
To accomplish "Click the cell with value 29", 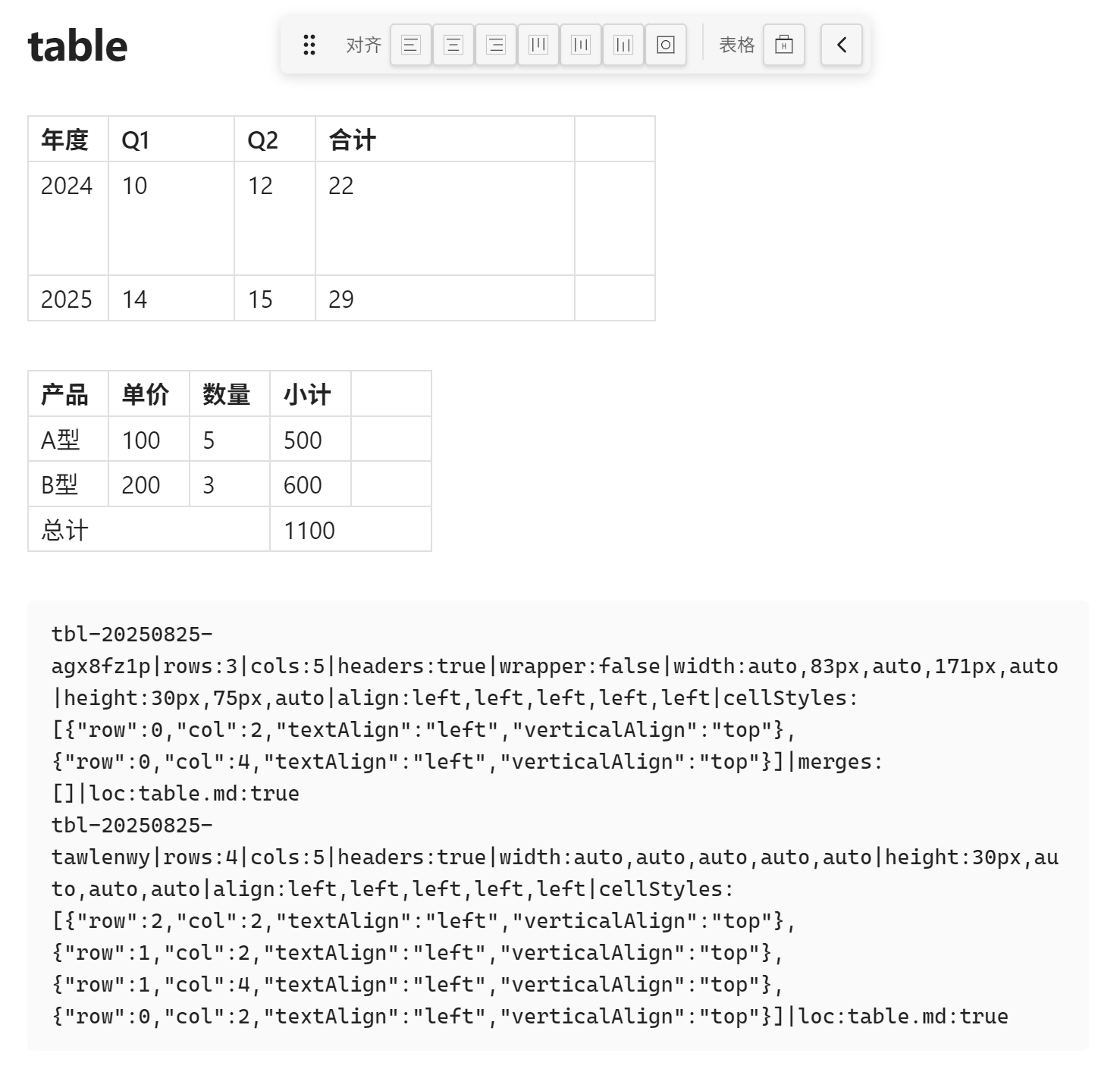I will click(x=445, y=299).
